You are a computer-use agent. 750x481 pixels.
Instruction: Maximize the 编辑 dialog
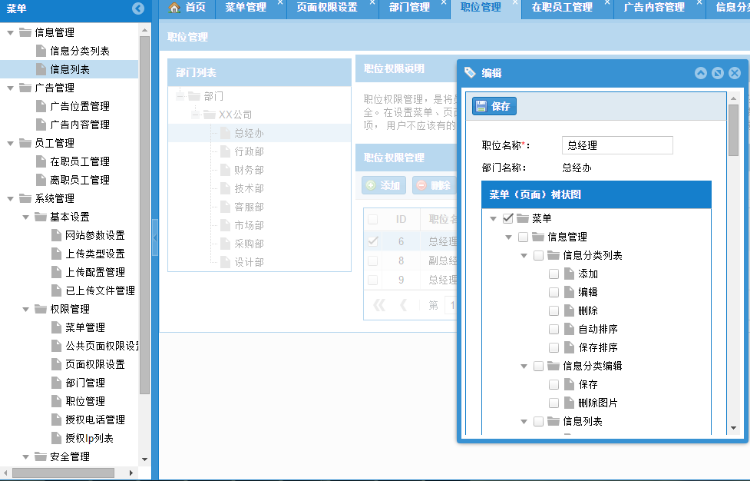[x=717, y=73]
